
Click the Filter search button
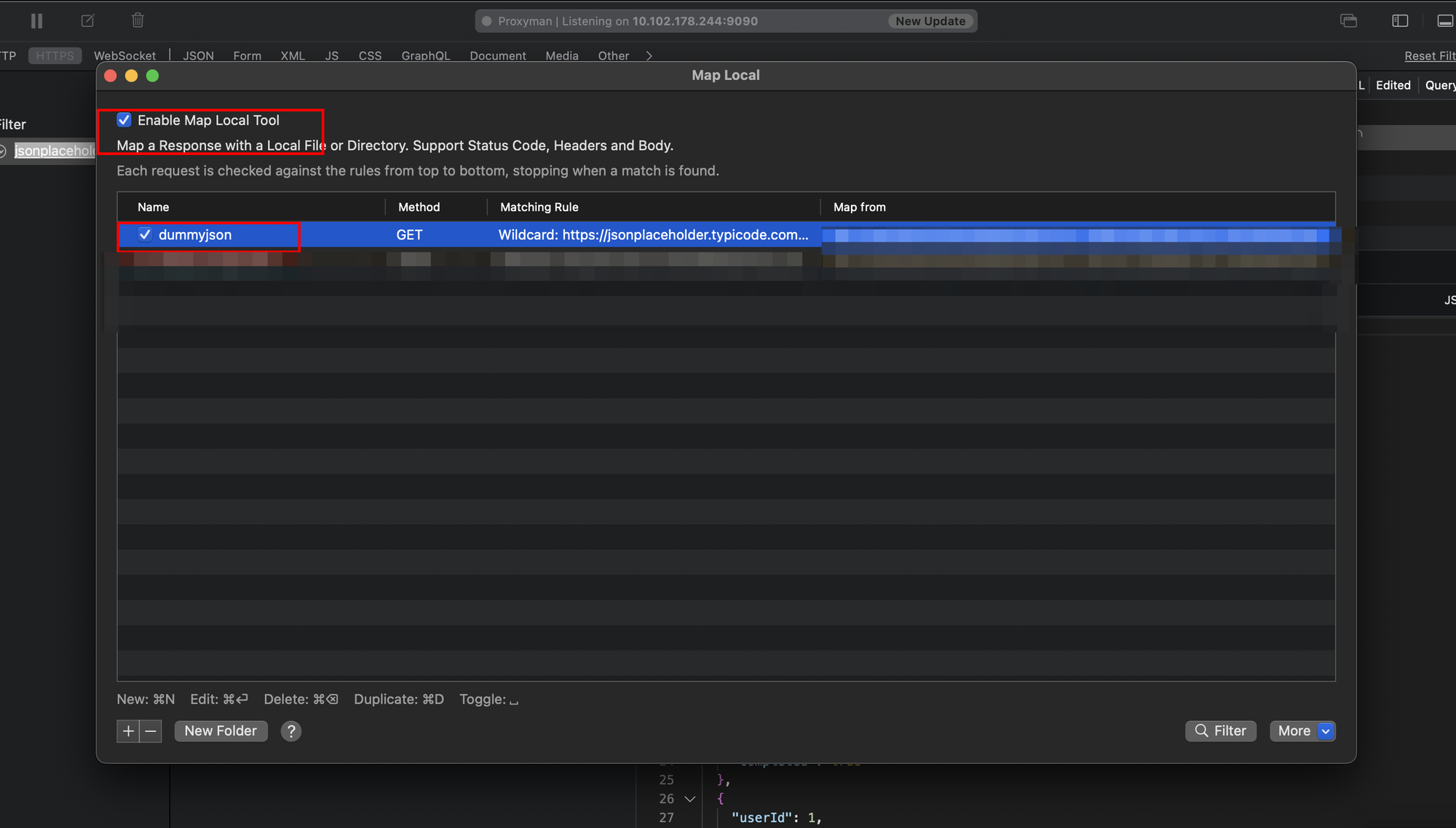(1220, 731)
